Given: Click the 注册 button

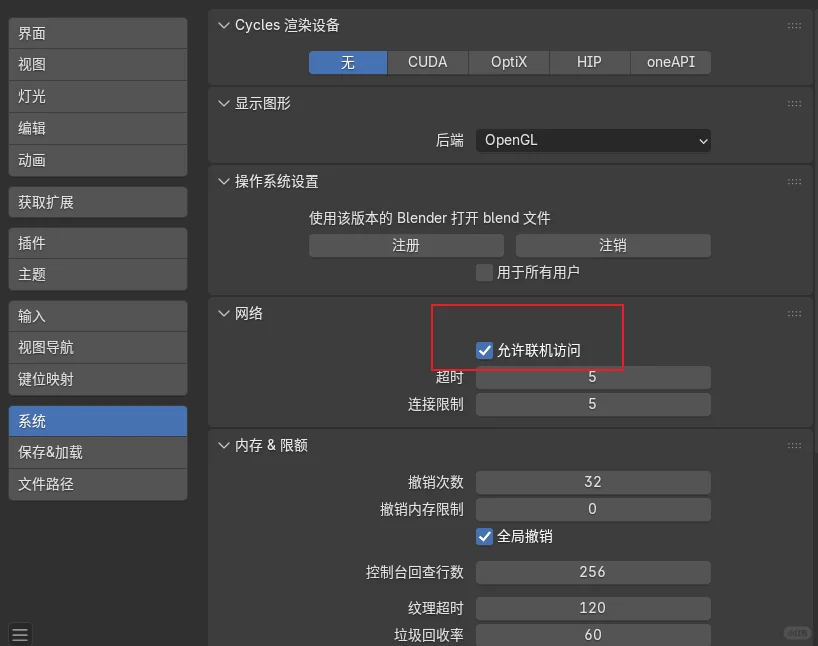Looking at the screenshot, I should coord(406,245).
